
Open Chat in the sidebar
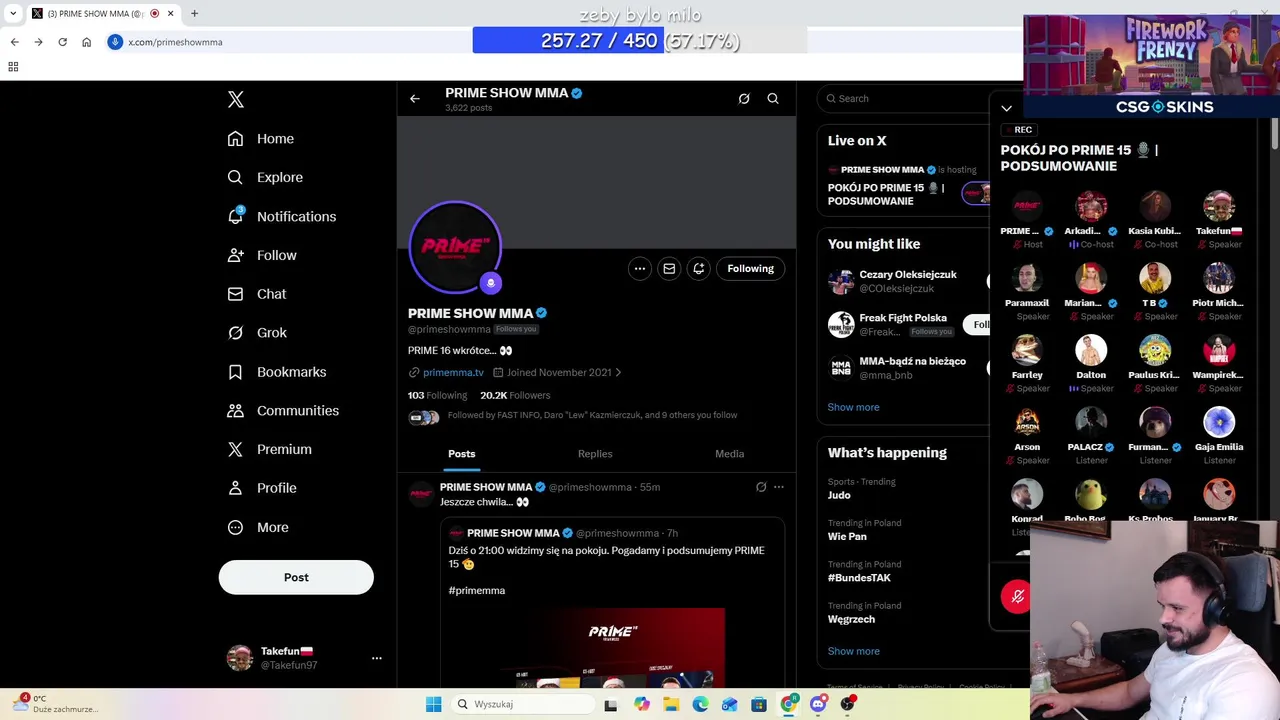click(x=257, y=294)
